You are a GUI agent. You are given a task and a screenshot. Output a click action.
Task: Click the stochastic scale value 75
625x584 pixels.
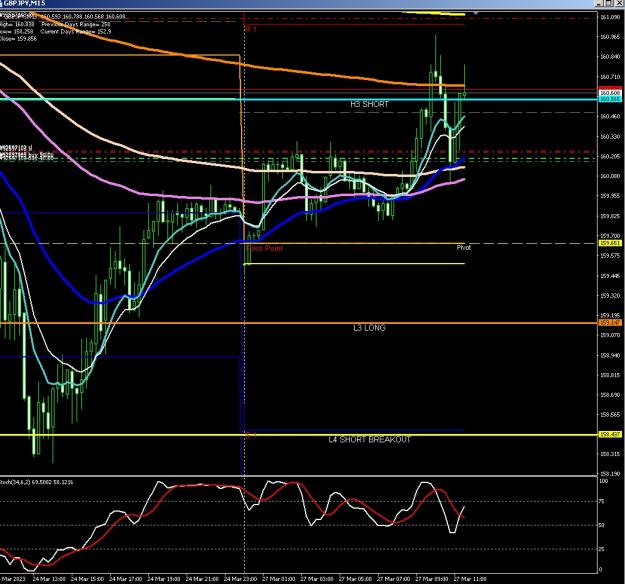pyautogui.click(x=602, y=501)
